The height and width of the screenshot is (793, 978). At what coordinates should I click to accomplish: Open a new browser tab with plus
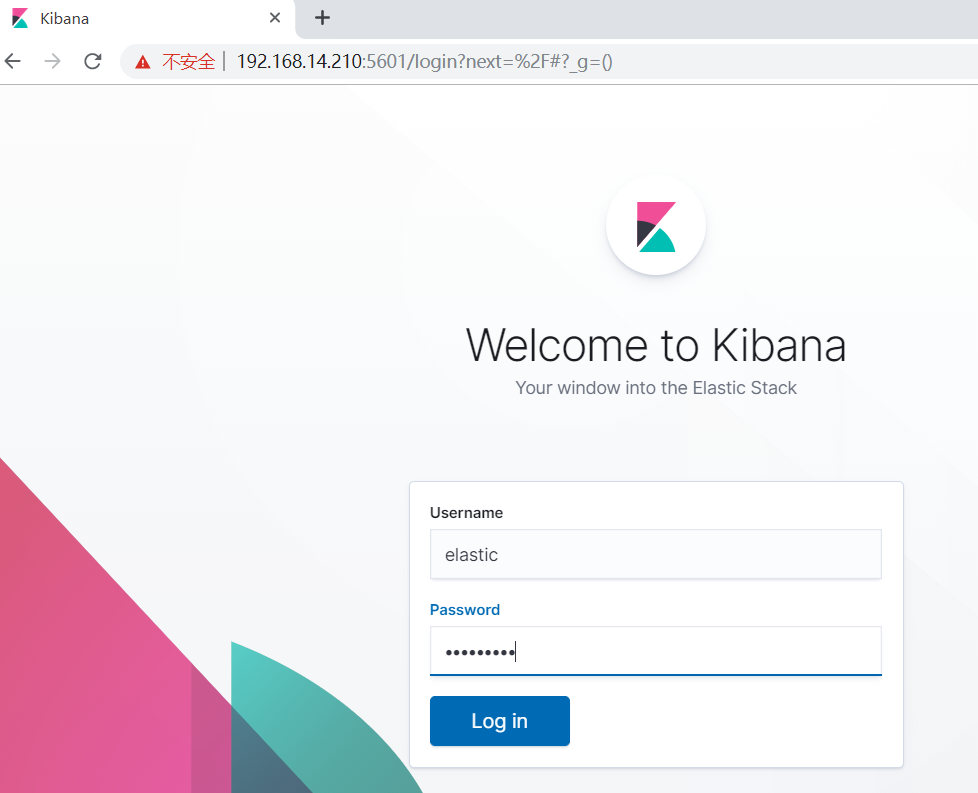click(322, 18)
